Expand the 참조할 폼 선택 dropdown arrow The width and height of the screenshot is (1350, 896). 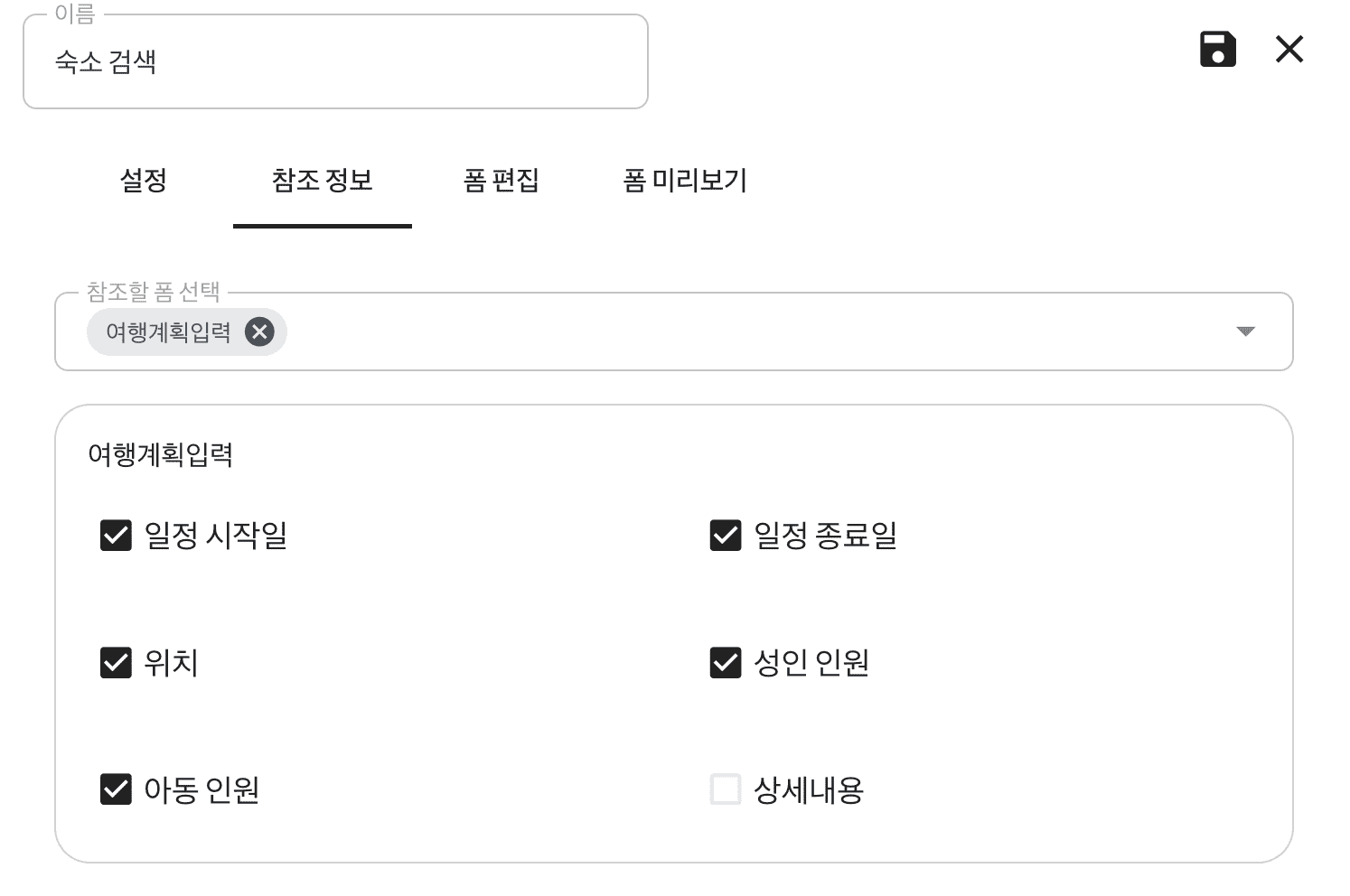(1245, 331)
